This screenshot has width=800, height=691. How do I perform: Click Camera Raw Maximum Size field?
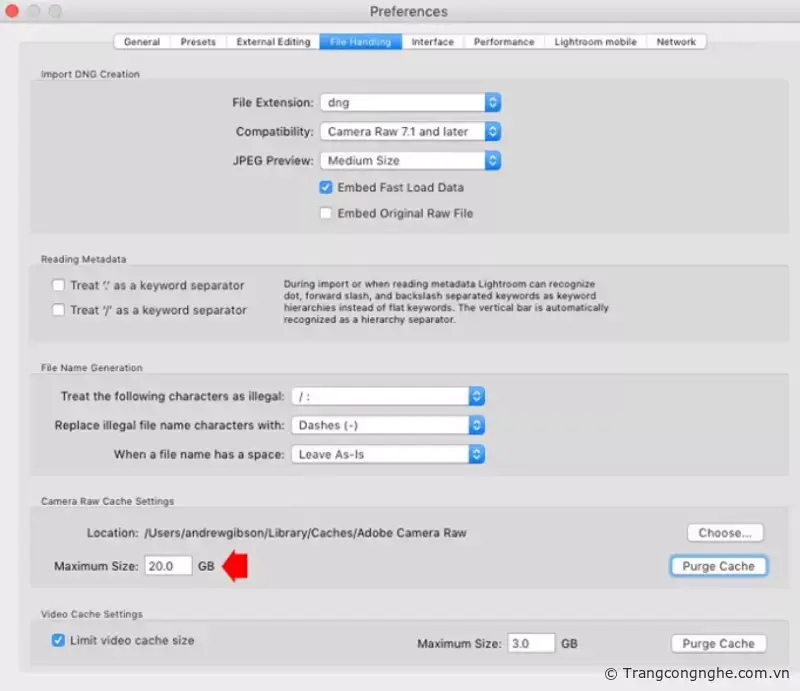[168, 566]
